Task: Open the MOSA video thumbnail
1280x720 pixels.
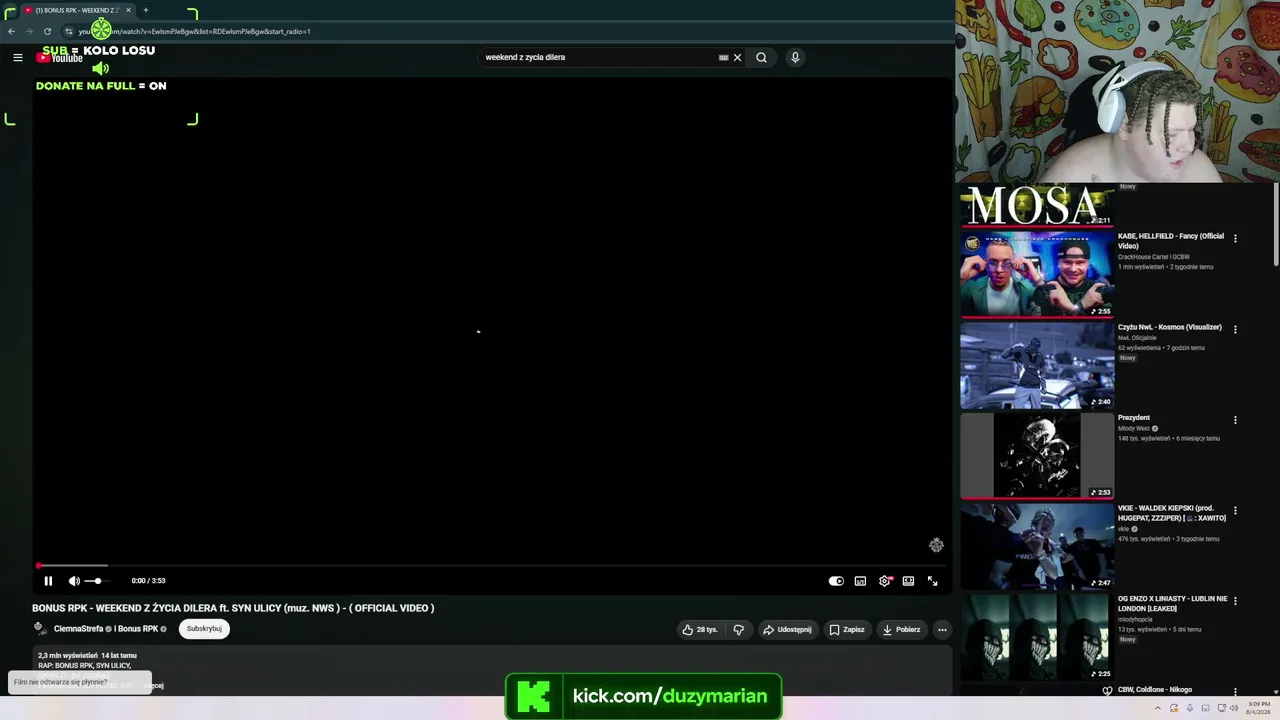Action: 1037,205
